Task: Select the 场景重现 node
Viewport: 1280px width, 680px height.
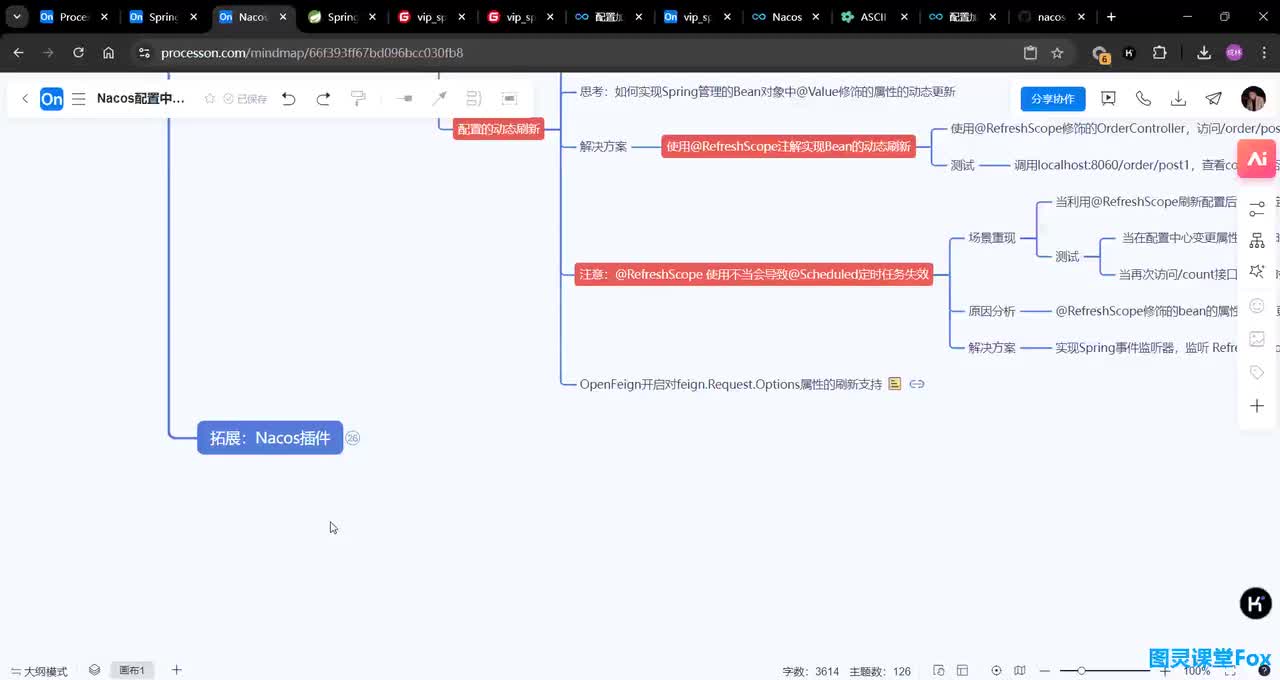Action: (991, 238)
